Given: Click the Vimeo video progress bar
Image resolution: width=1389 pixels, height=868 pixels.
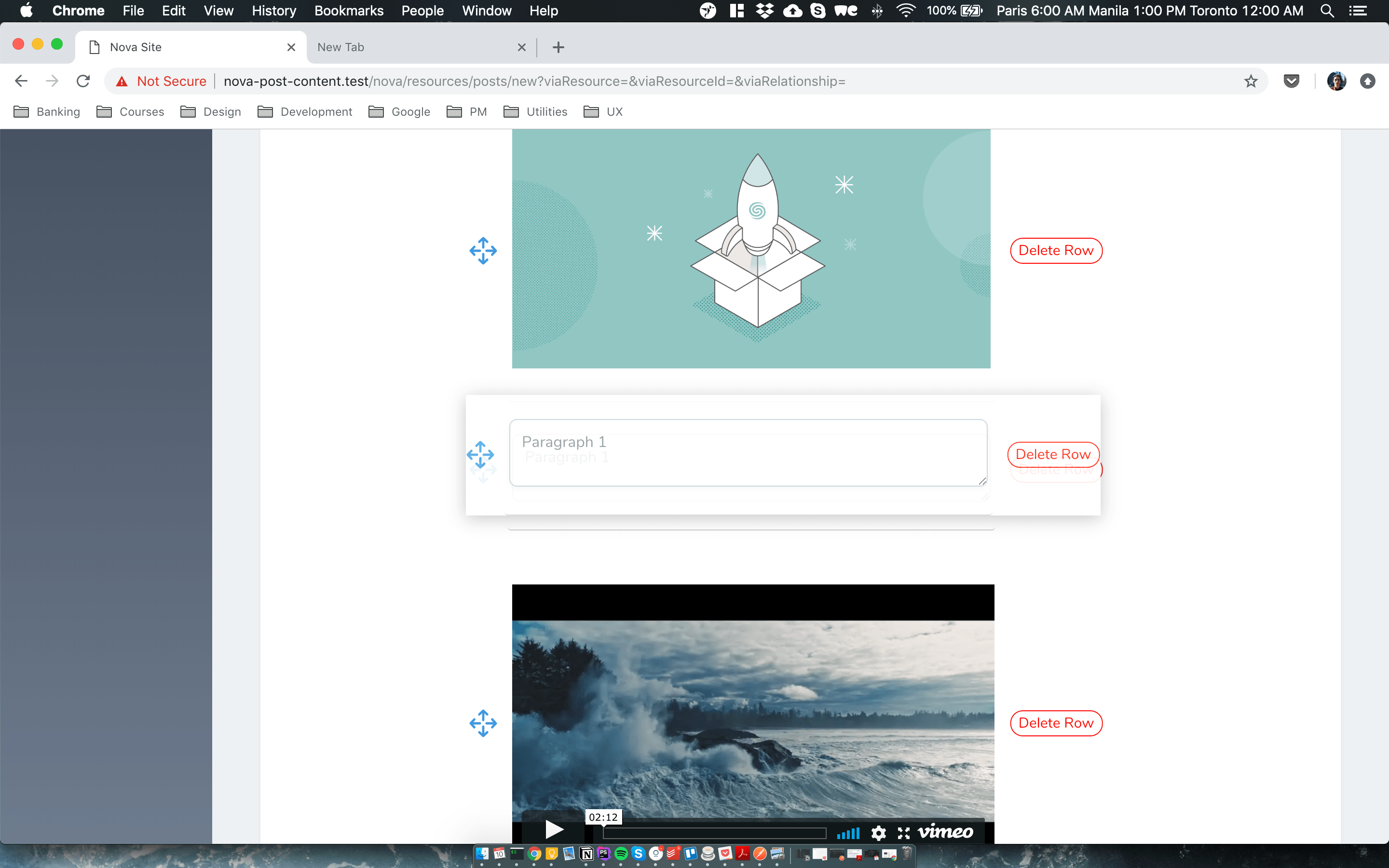Looking at the screenshot, I should 714,833.
